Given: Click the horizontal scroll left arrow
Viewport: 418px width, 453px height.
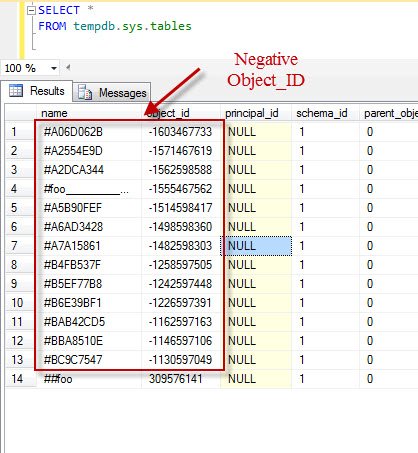Looking at the screenshot, I should (x=68, y=68).
